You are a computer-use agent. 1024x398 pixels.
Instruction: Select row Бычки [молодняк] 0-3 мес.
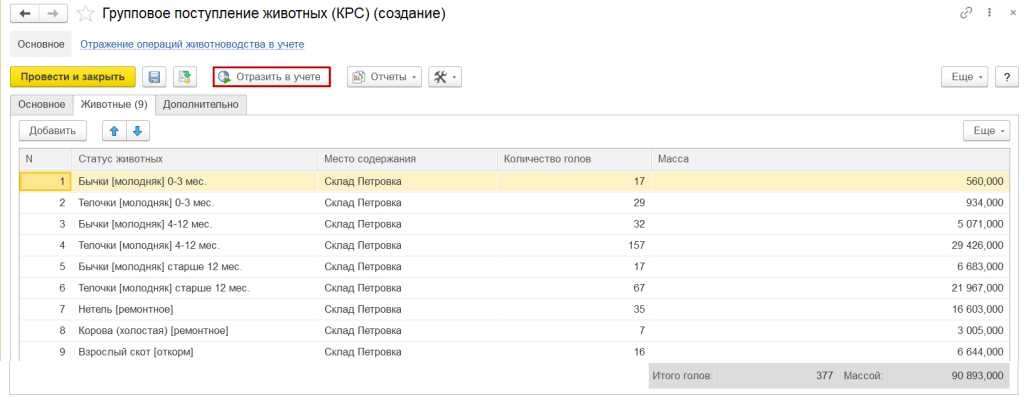point(515,181)
